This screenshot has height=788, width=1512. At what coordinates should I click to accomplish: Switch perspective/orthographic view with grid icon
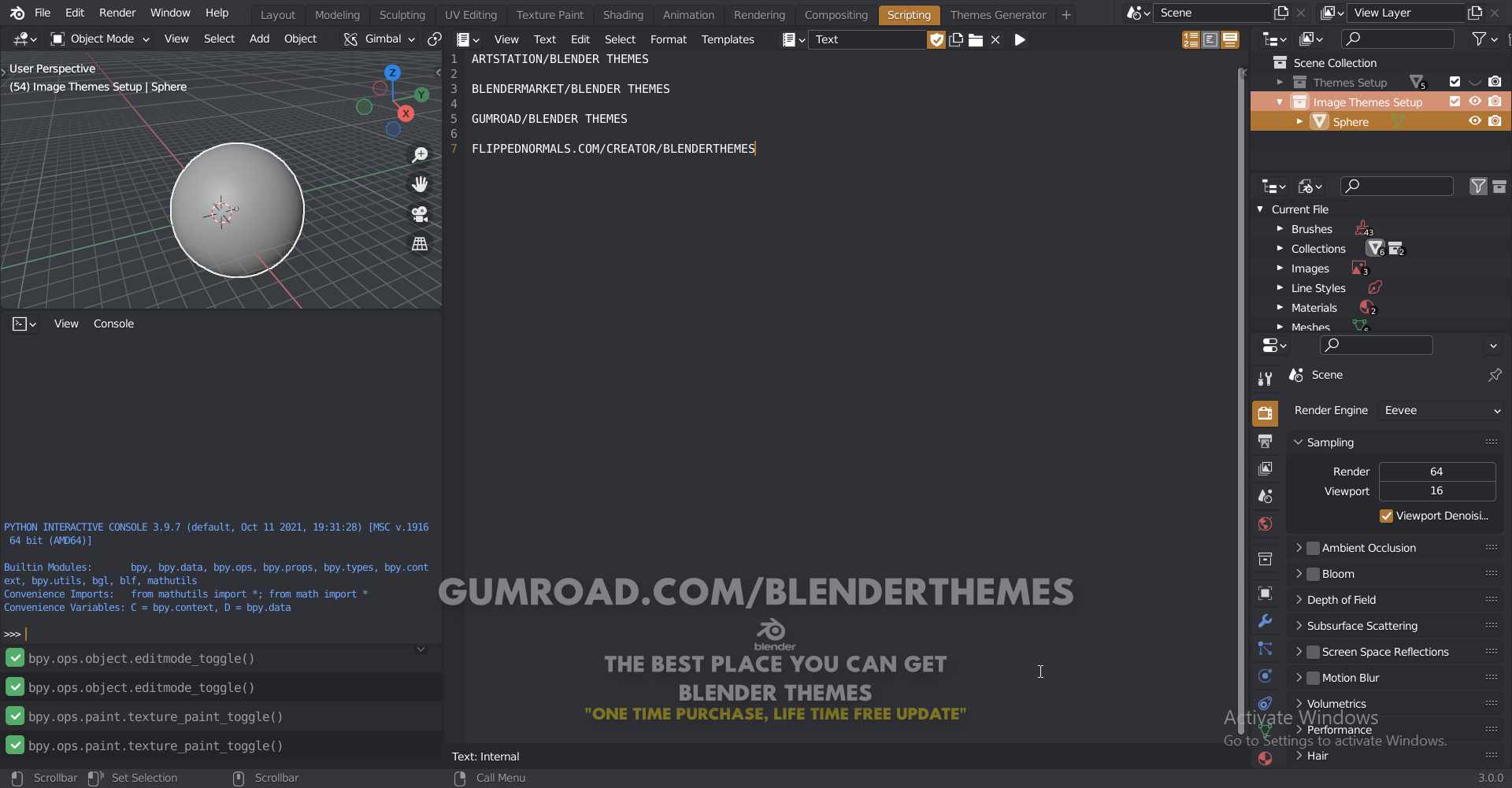click(x=420, y=244)
